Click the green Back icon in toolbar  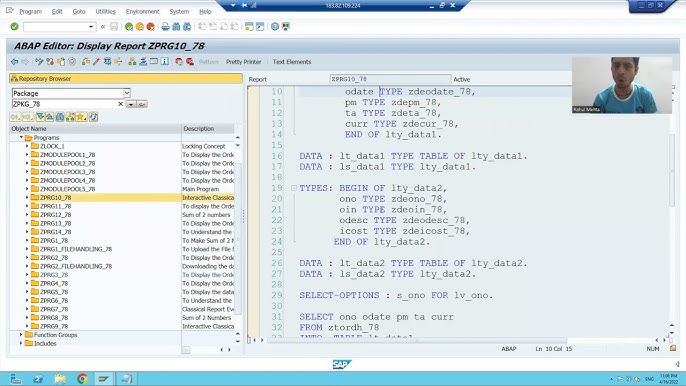[129, 27]
